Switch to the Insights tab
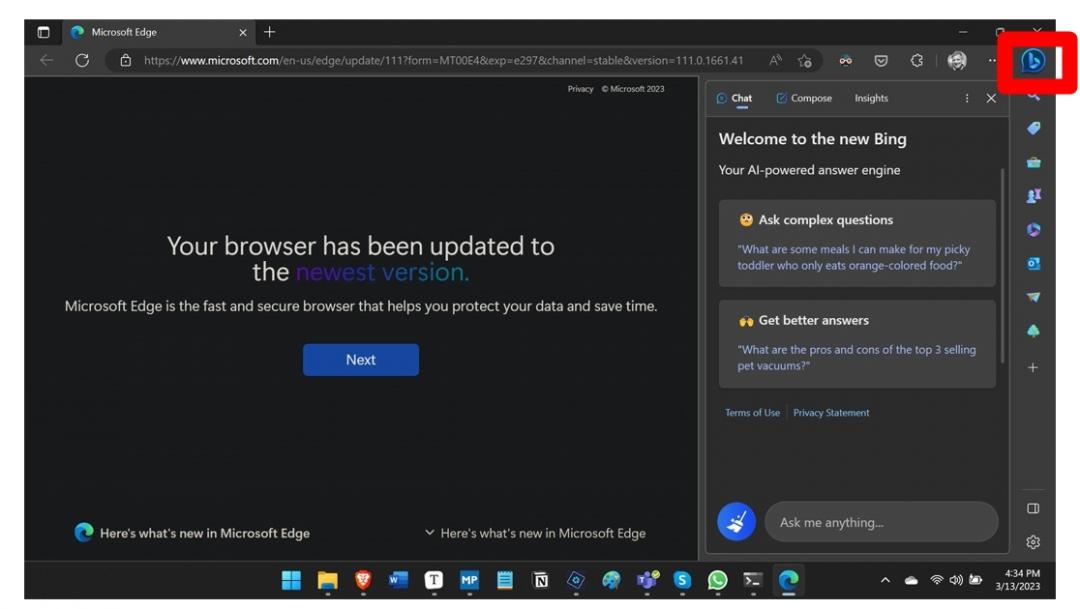 [871, 99]
